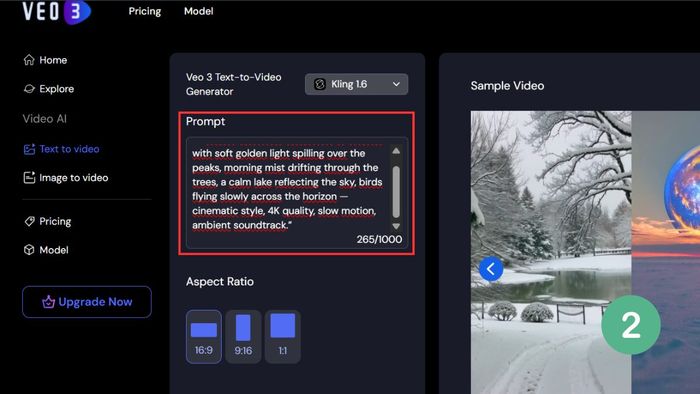Open Pricing in the top navigation
This screenshot has width=700, height=394.
[145, 11]
